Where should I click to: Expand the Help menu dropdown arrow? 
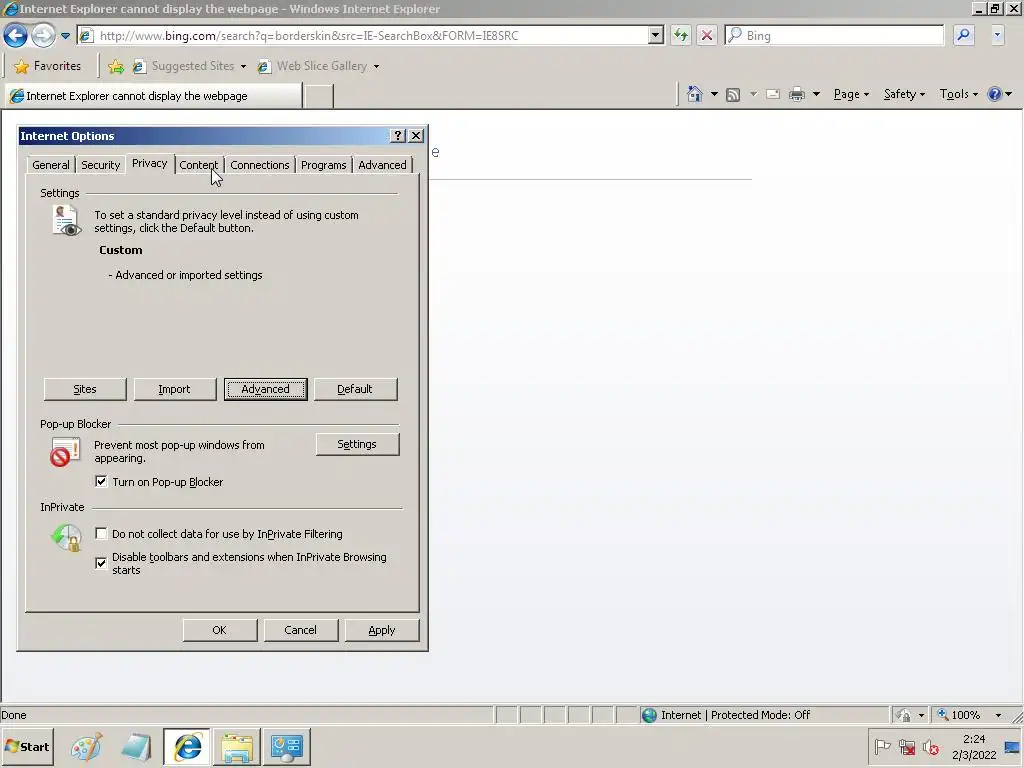(x=1008, y=94)
